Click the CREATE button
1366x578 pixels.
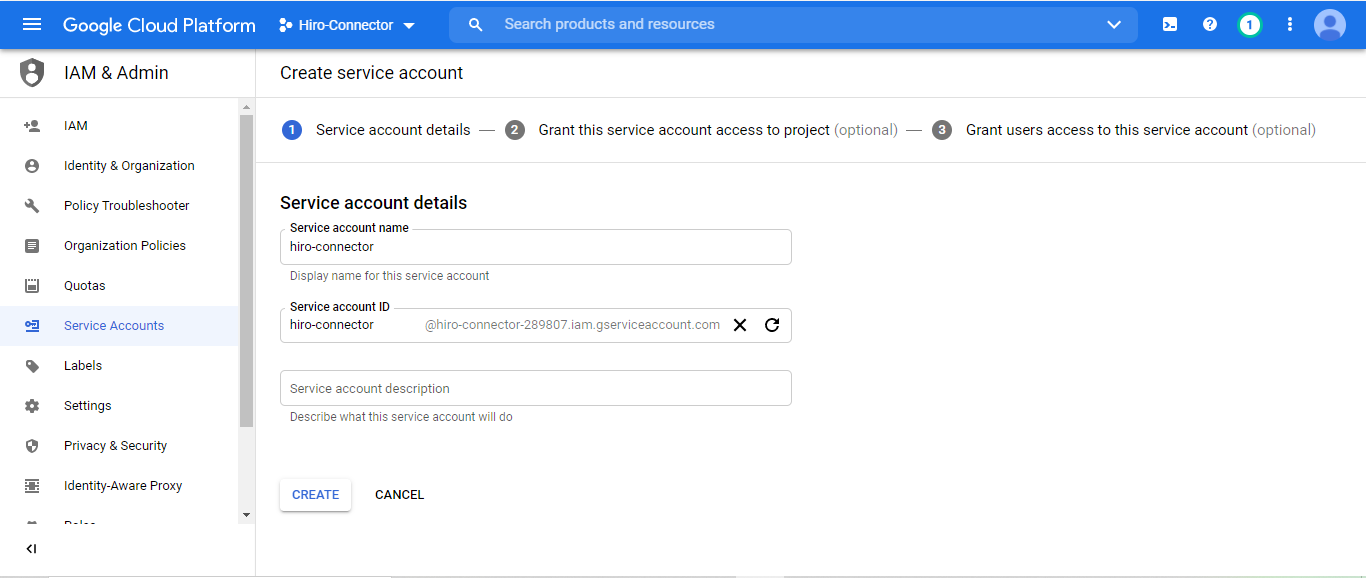315,495
